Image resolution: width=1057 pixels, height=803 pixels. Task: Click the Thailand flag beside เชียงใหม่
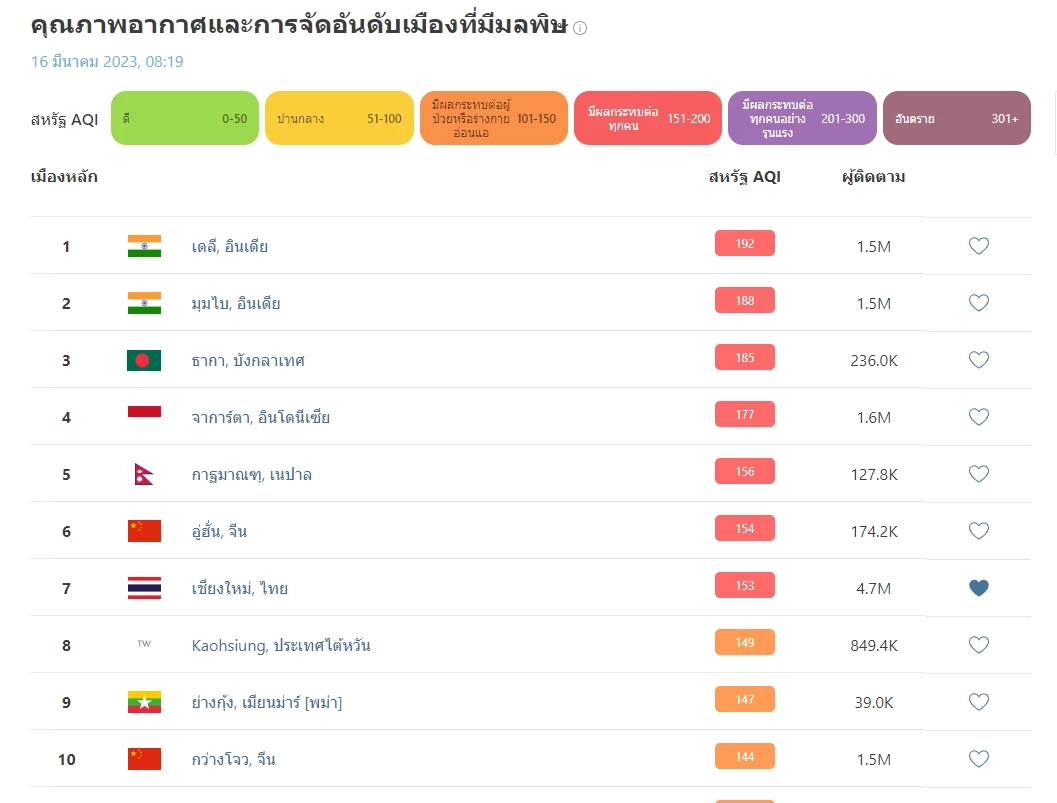pos(143,587)
